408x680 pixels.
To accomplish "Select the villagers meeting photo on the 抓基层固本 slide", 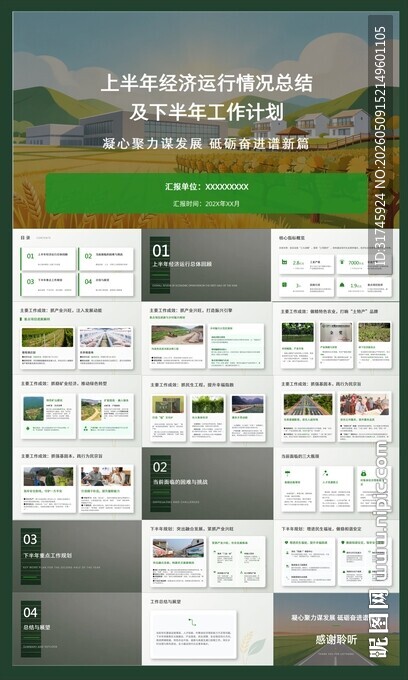I will tap(364, 404).
